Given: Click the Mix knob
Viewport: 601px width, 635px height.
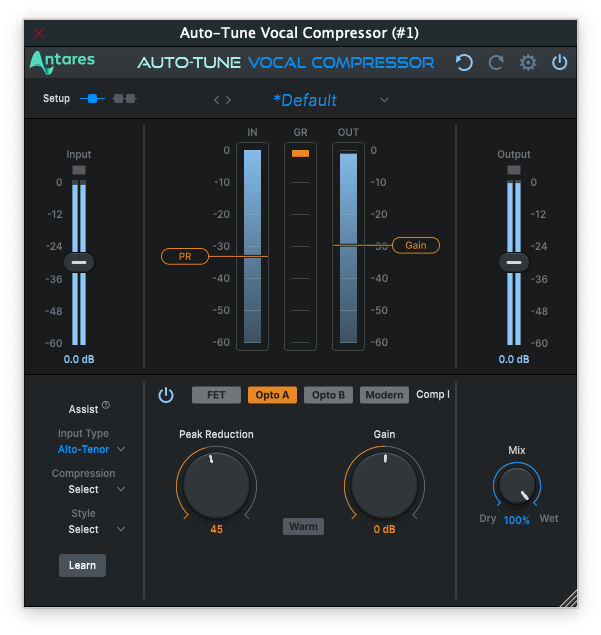Looking at the screenshot, I should tap(517, 486).
